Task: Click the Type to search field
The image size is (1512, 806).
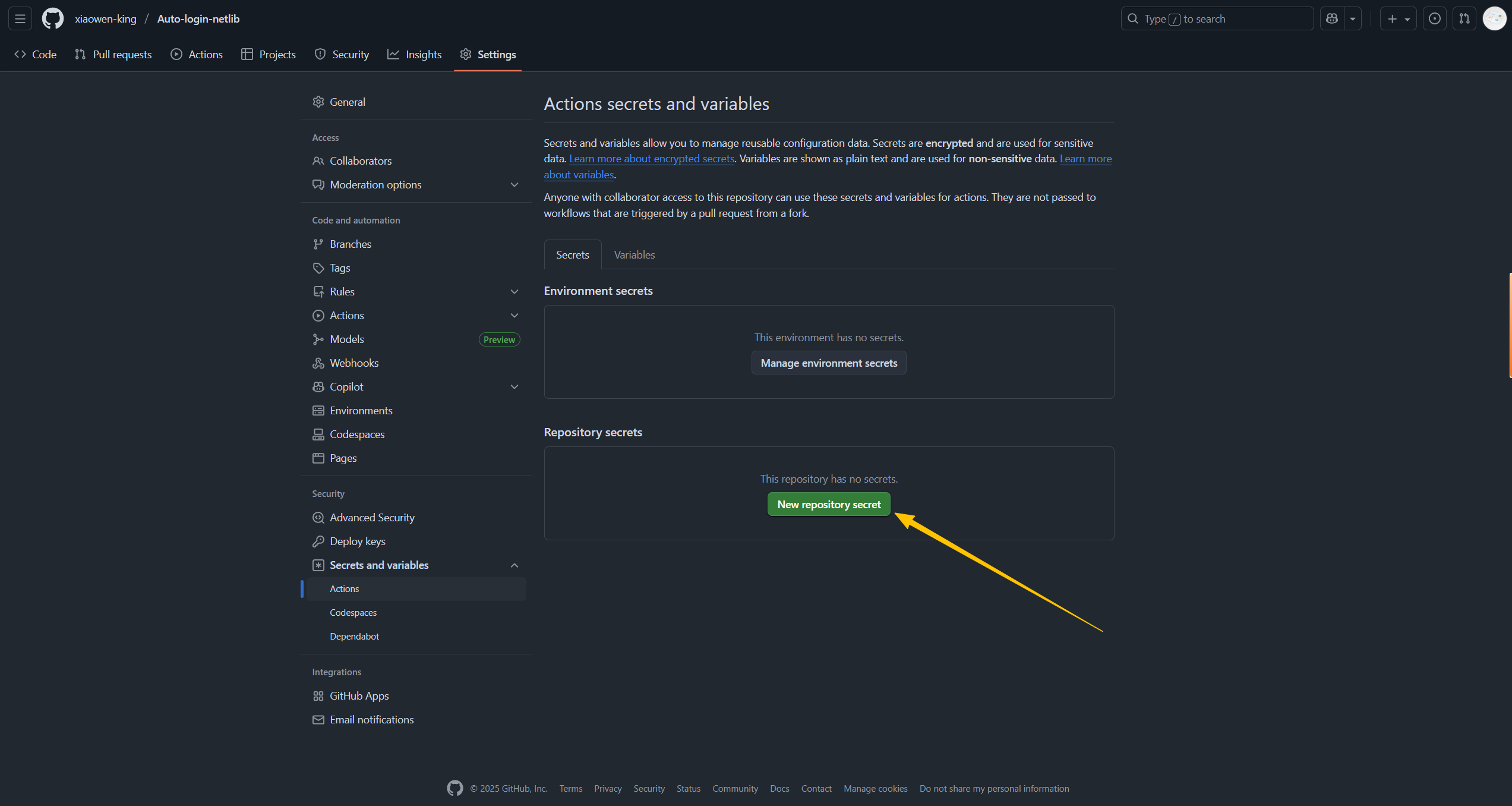Action: click(1216, 19)
